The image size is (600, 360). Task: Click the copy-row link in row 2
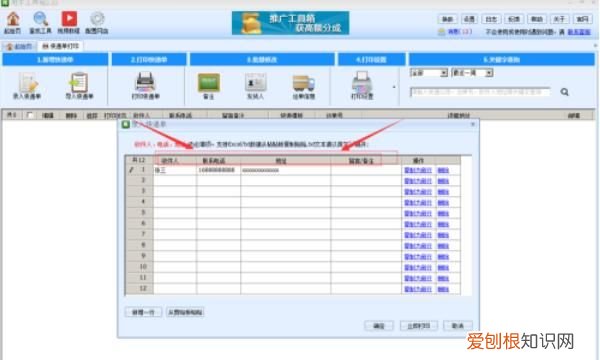tap(418, 181)
